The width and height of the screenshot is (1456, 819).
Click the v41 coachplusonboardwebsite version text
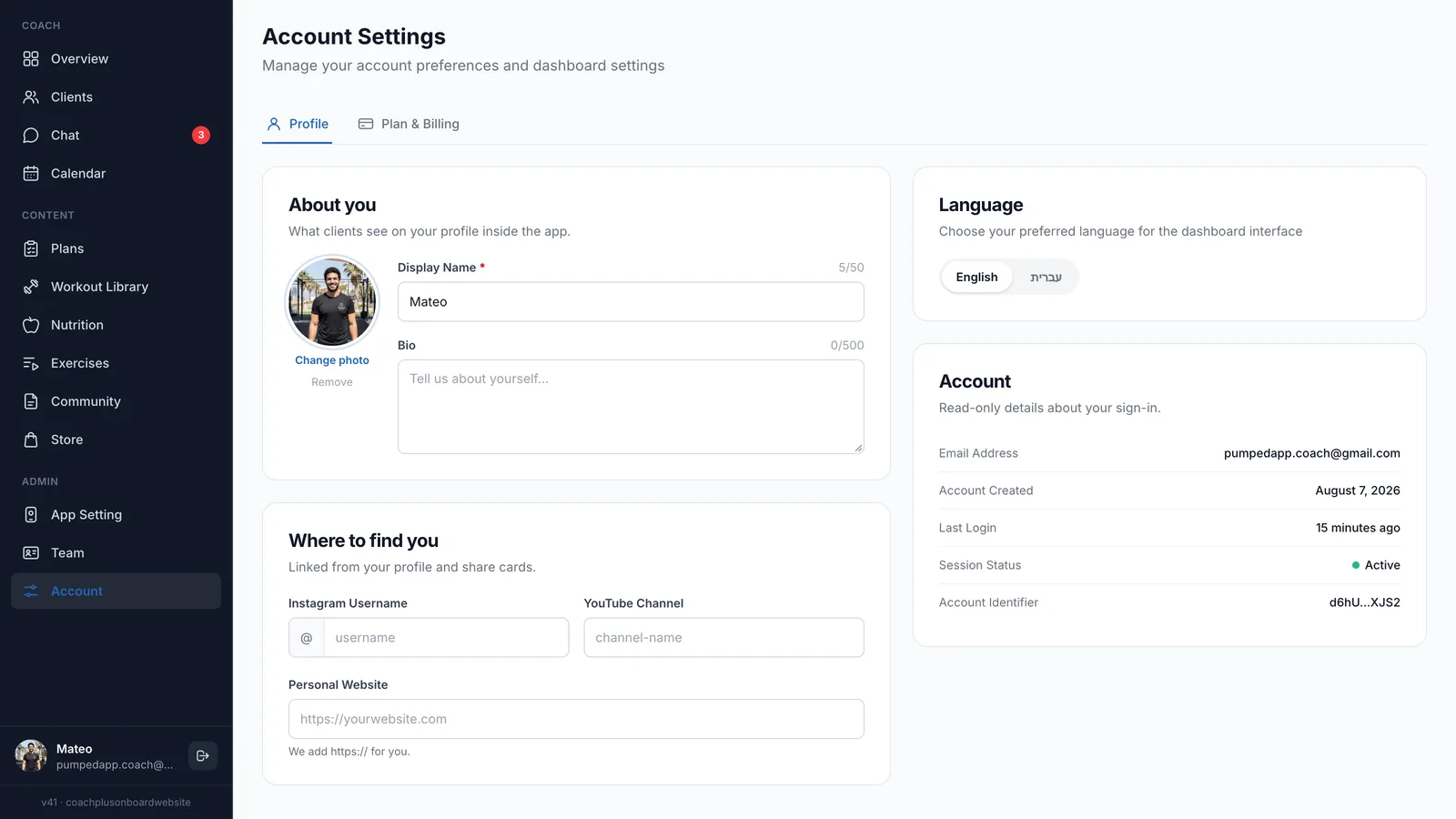click(116, 803)
